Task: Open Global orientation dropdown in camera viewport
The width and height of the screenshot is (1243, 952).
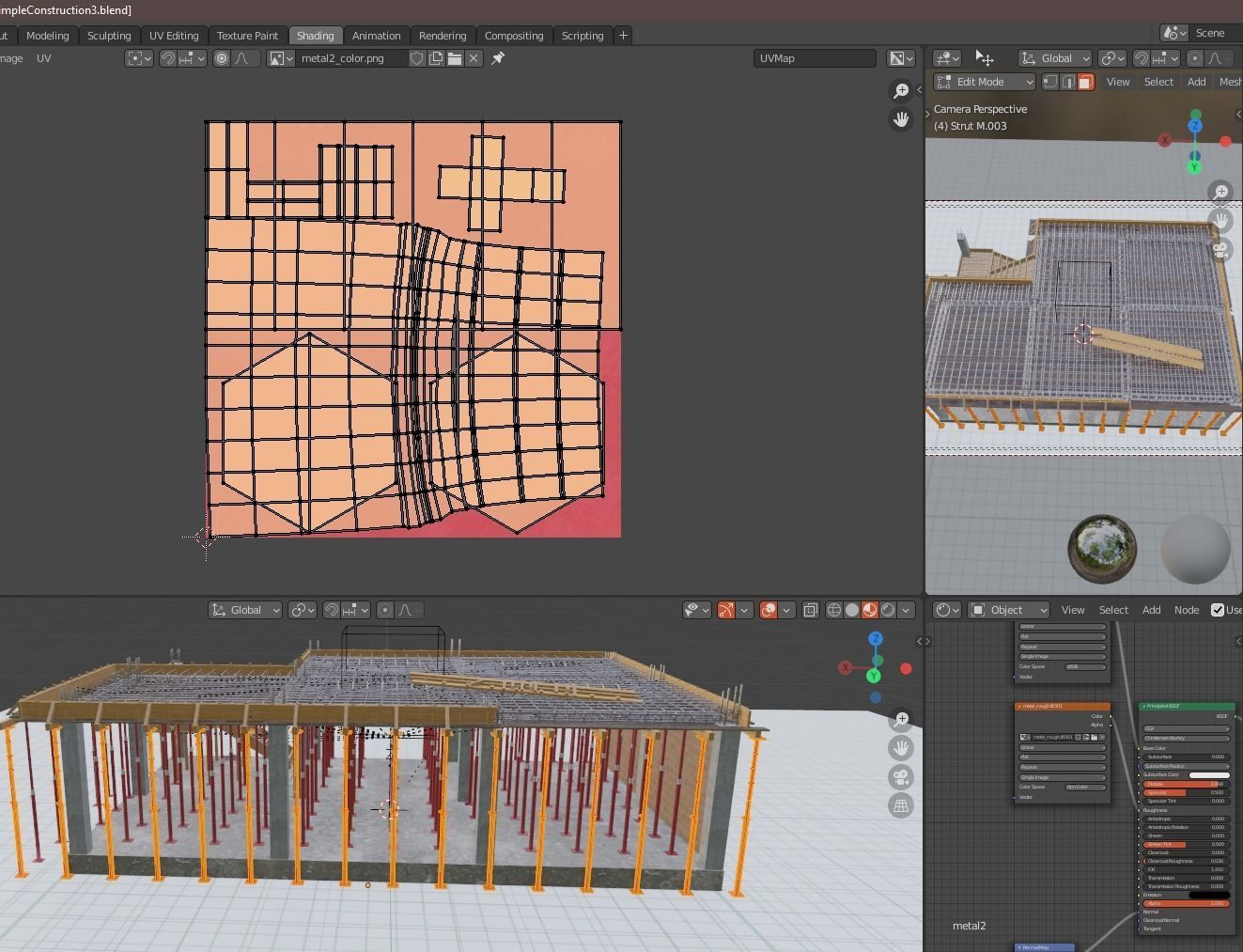Action: 1056,58
